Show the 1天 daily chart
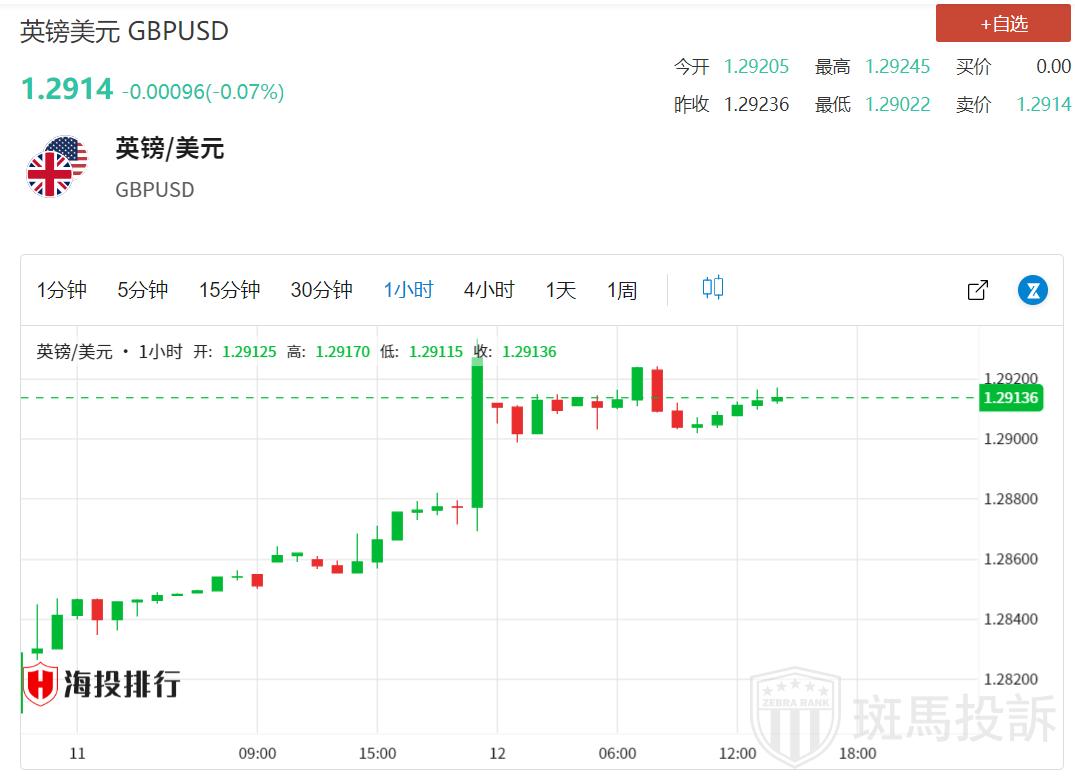Viewport: 1075px width, 780px height. point(560,290)
